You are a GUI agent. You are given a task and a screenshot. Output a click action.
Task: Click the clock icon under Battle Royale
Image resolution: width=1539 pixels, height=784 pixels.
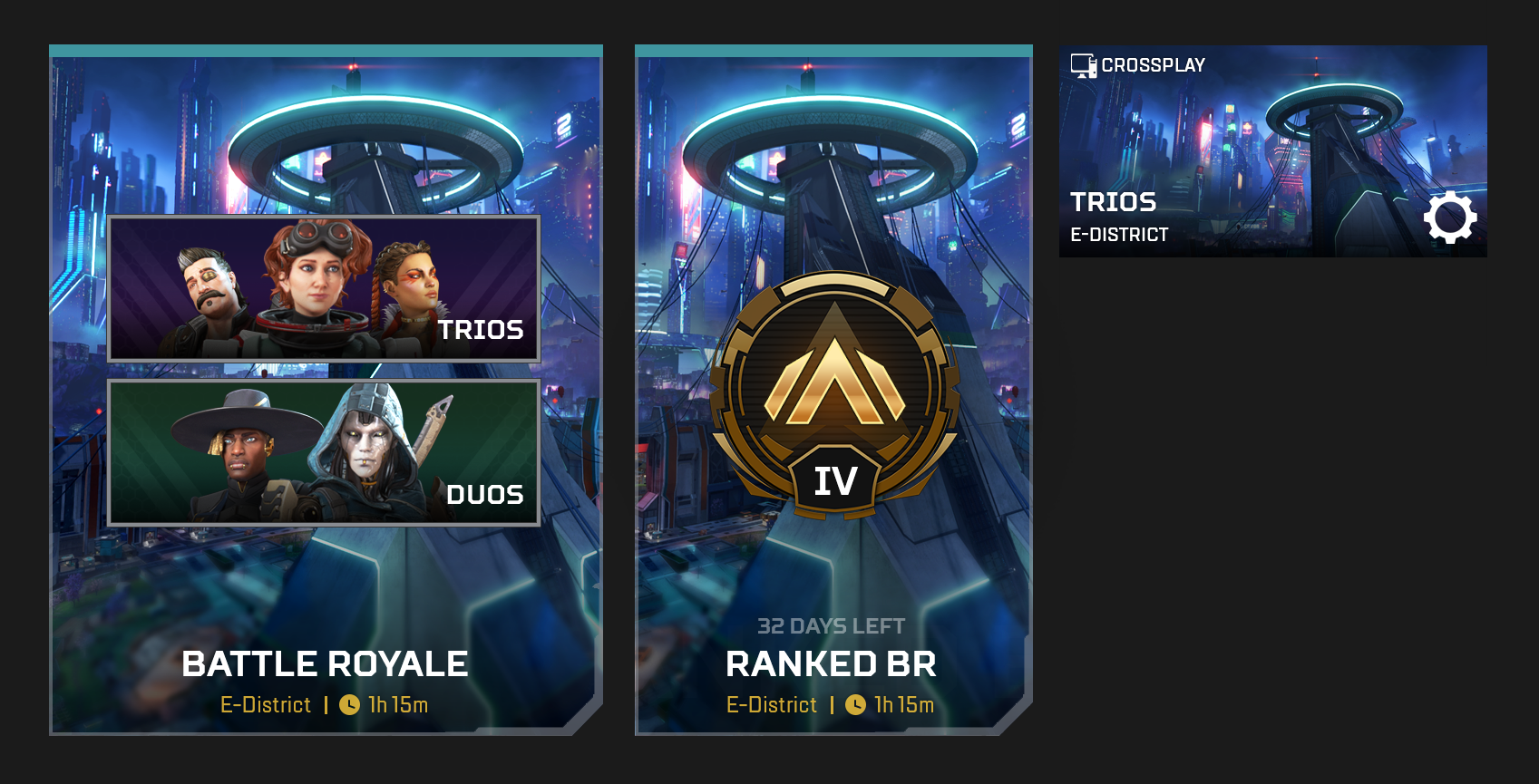click(349, 705)
